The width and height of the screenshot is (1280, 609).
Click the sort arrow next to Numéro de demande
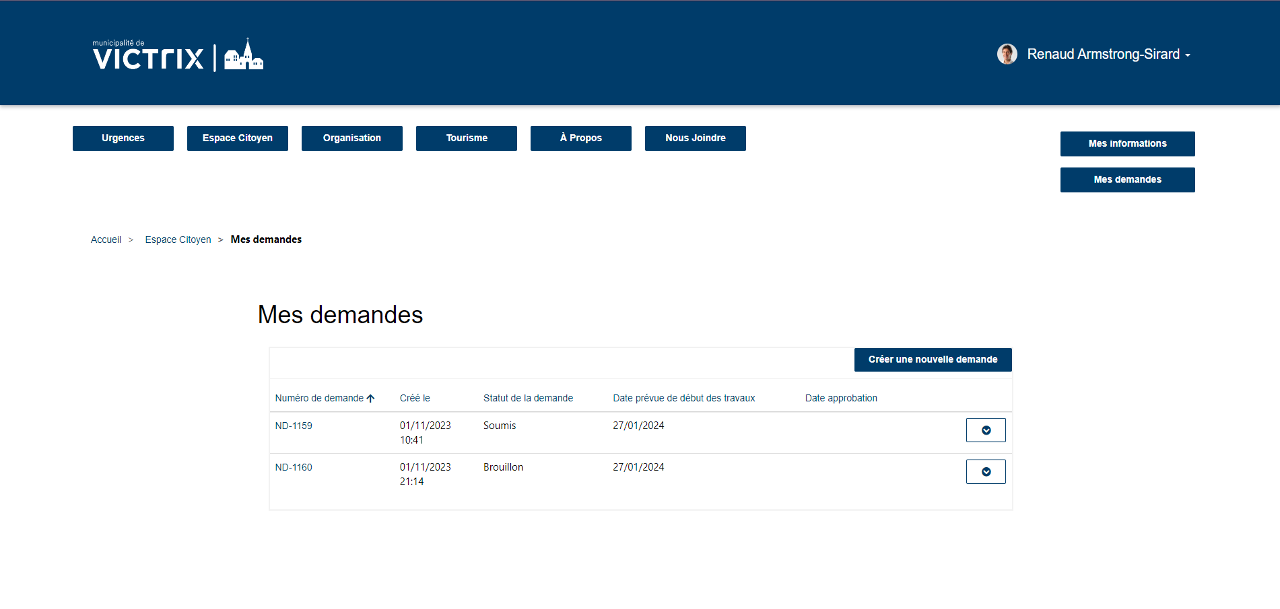(x=371, y=398)
